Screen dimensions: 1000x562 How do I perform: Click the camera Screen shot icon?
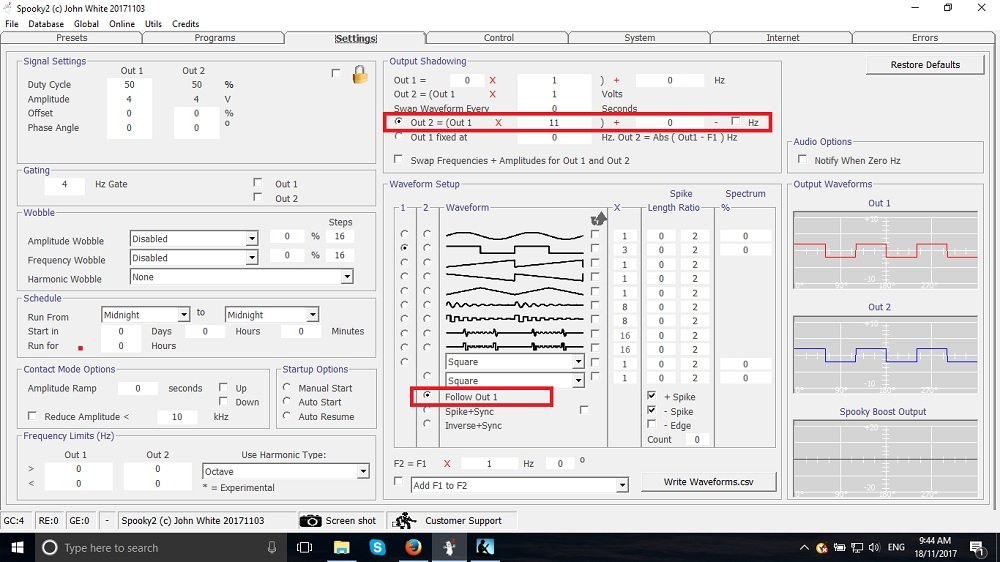(311, 521)
